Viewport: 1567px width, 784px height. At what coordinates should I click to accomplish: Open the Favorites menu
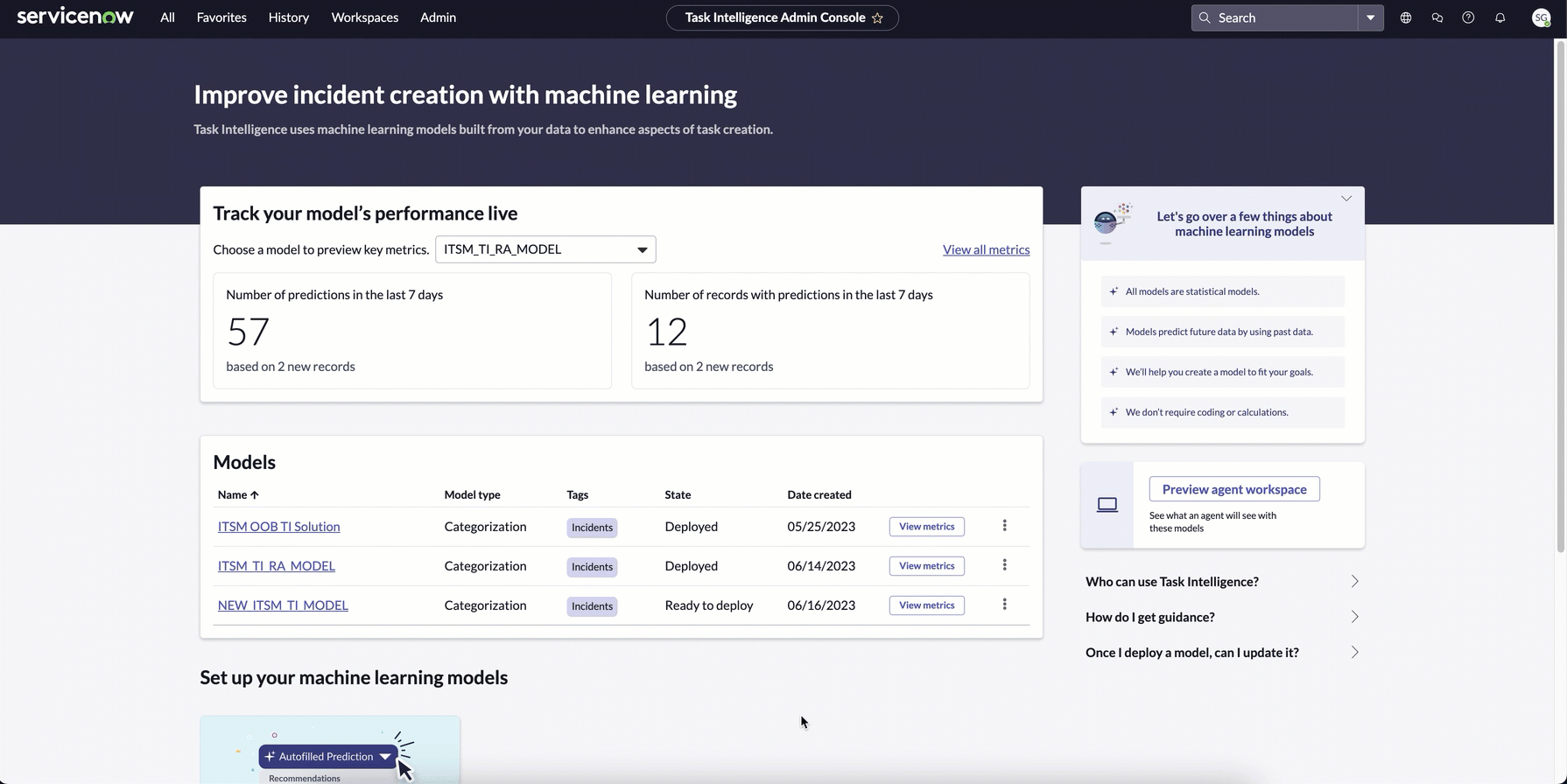click(221, 17)
